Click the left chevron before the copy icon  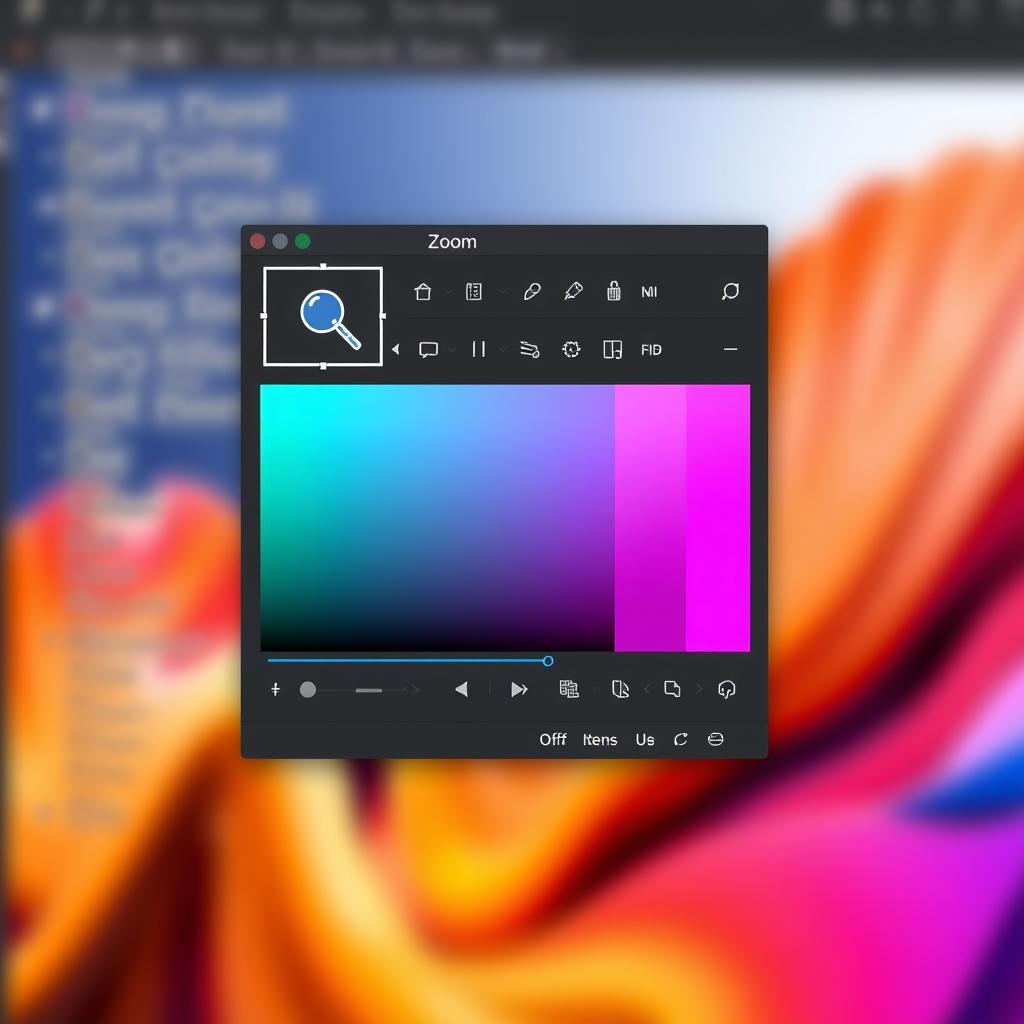647,689
